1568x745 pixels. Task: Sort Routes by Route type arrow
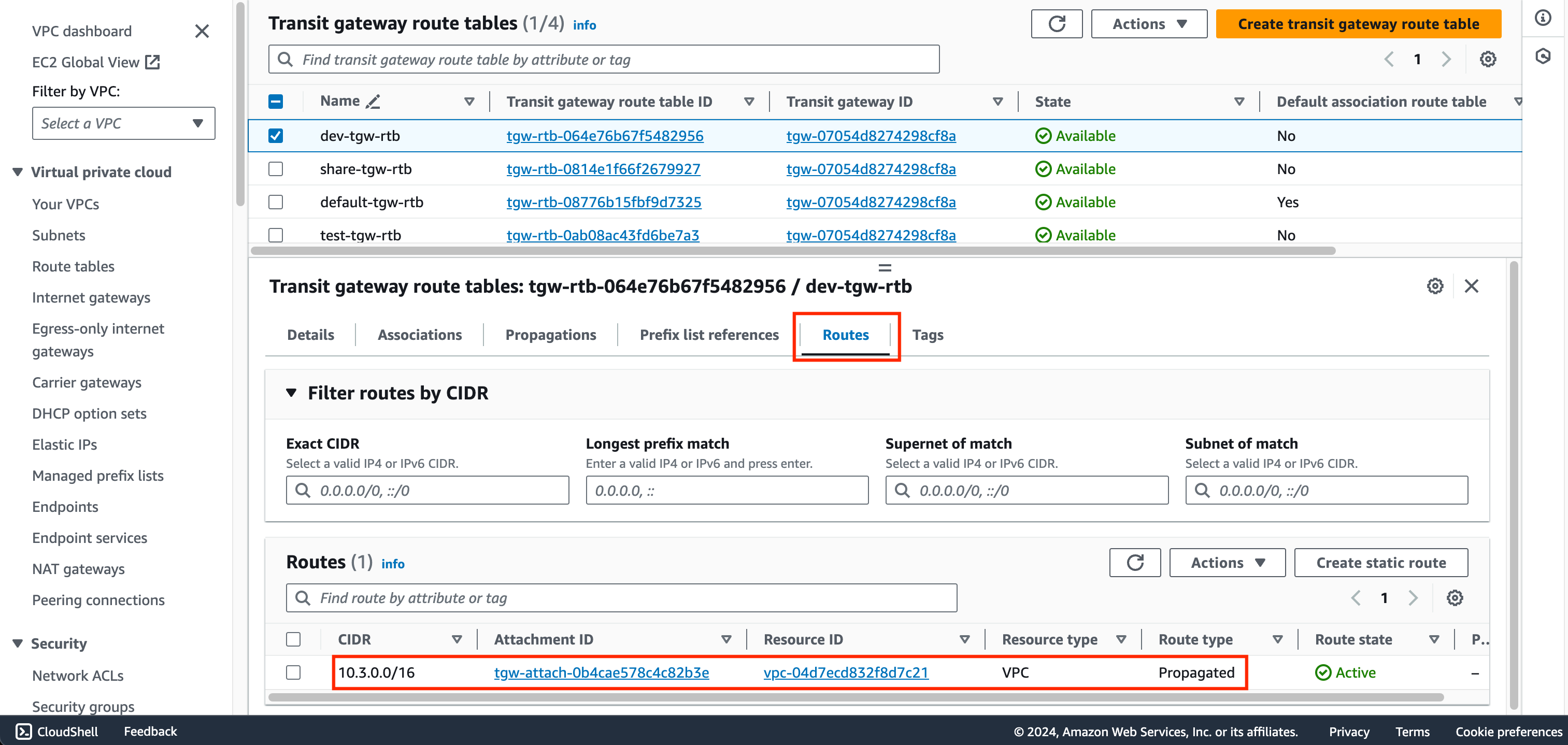click(1278, 640)
